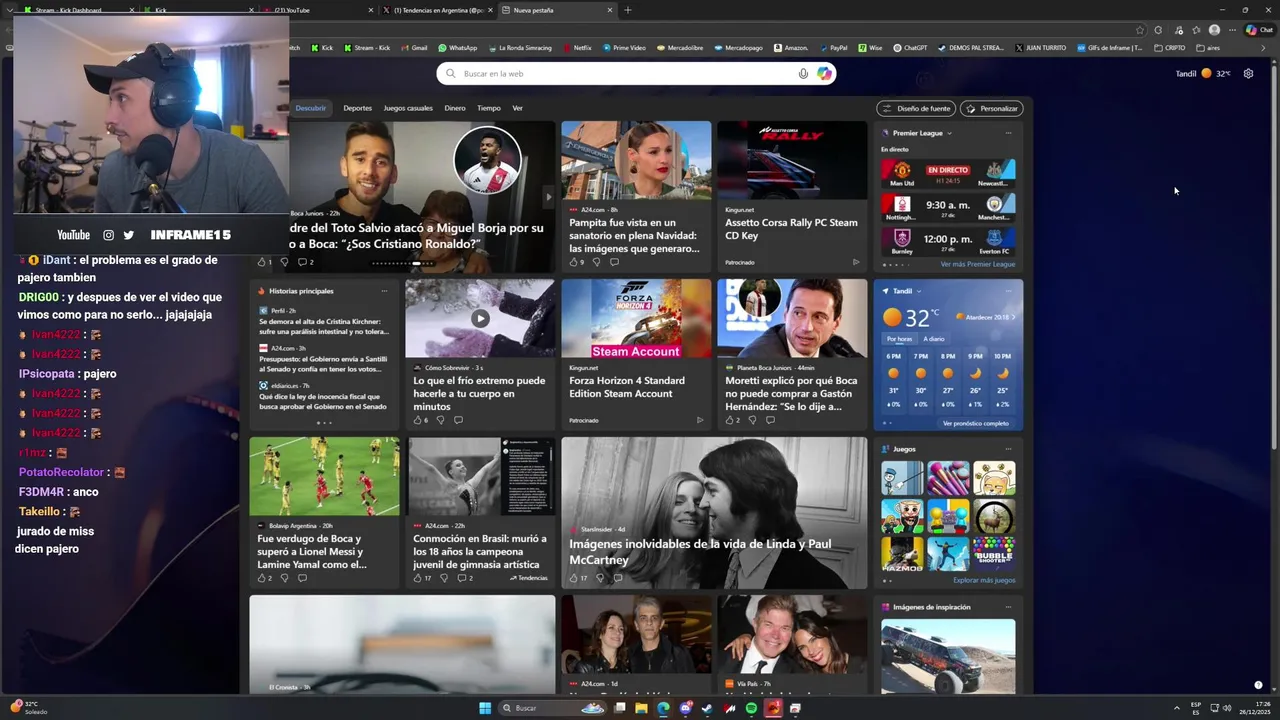
Task: Open Copilot icon in search box
Action: tap(824, 73)
